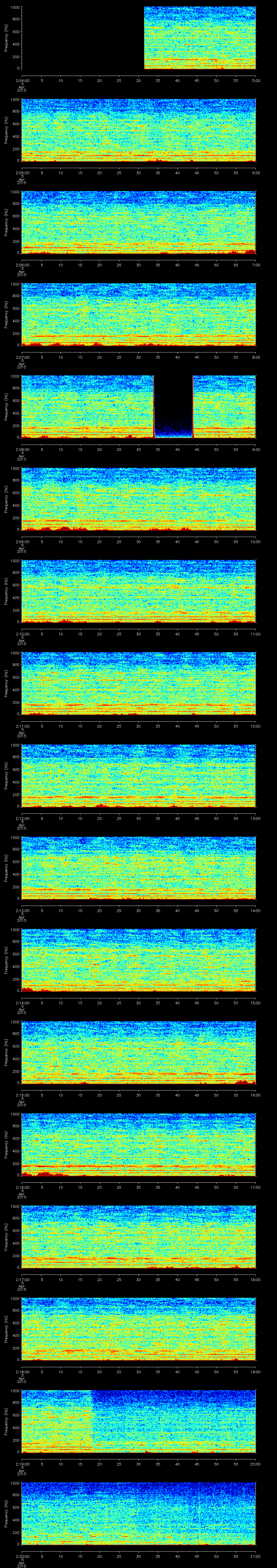The width and height of the screenshot is (277, 1568).
Task: Click the spectrogram panel starting at 2:19:00
Action: point(139,1422)
